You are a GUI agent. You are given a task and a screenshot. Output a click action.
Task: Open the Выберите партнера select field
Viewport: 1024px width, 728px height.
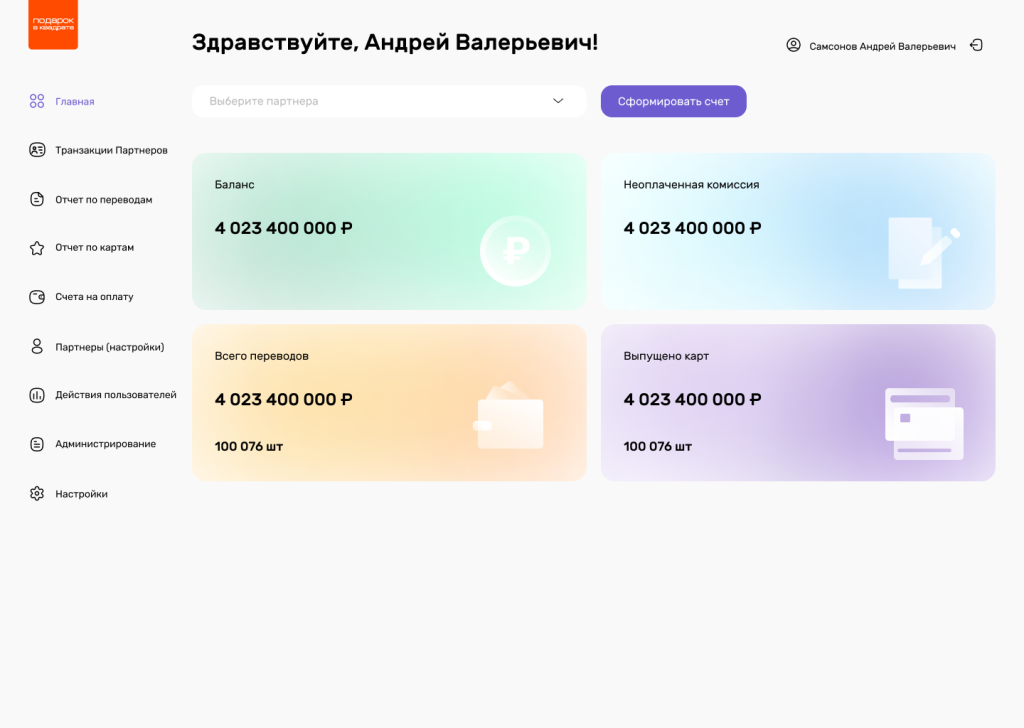(x=380, y=101)
